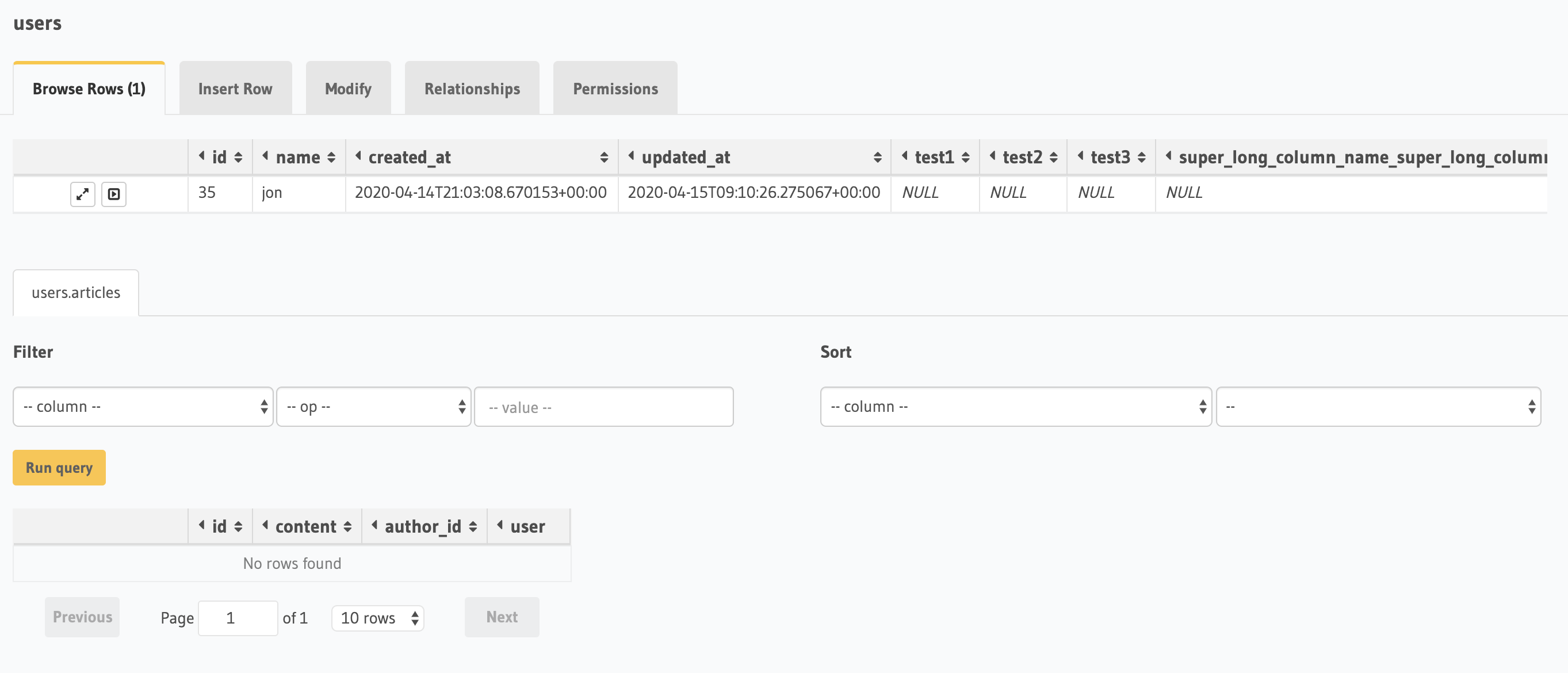Change rows per page from 10 rows
This screenshot has height=673, width=1568.
(x=377, y=618)
